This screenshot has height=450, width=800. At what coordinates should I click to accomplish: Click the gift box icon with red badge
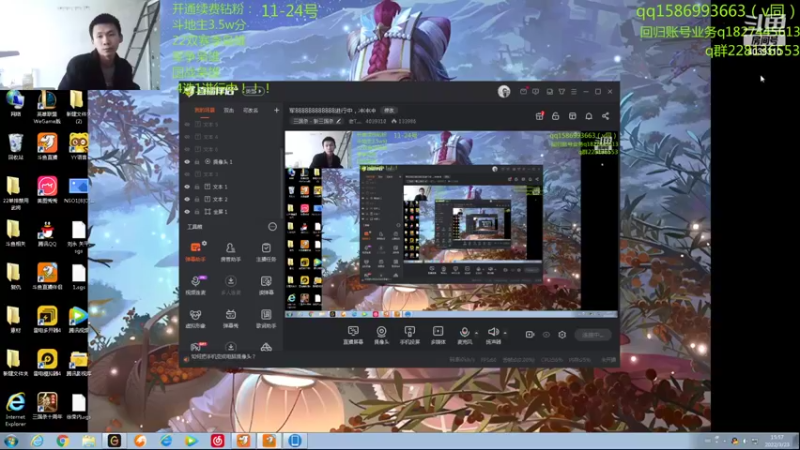pyautogui.click(x=539, y=116)
